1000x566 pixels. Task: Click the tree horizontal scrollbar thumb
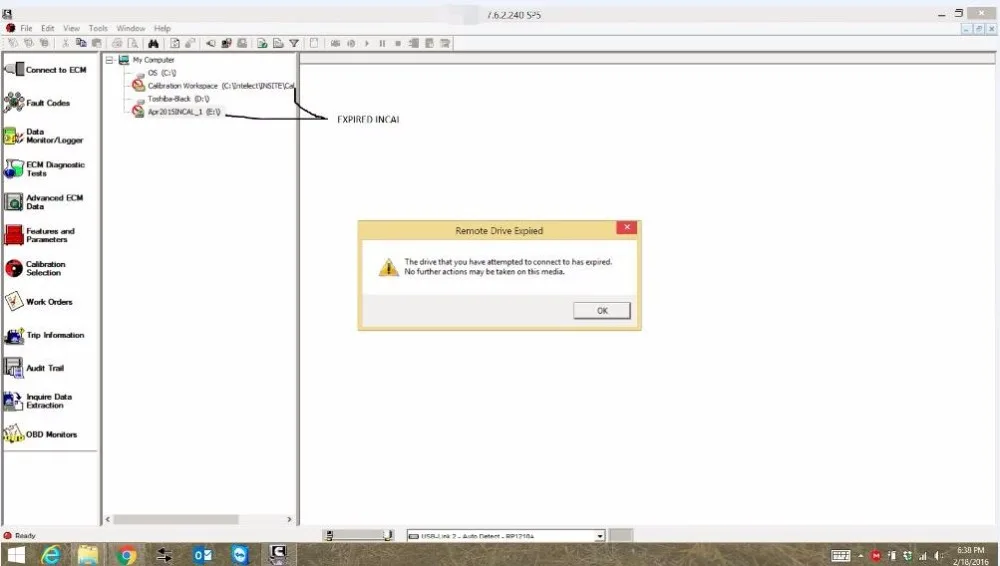(x=176, y=519)
